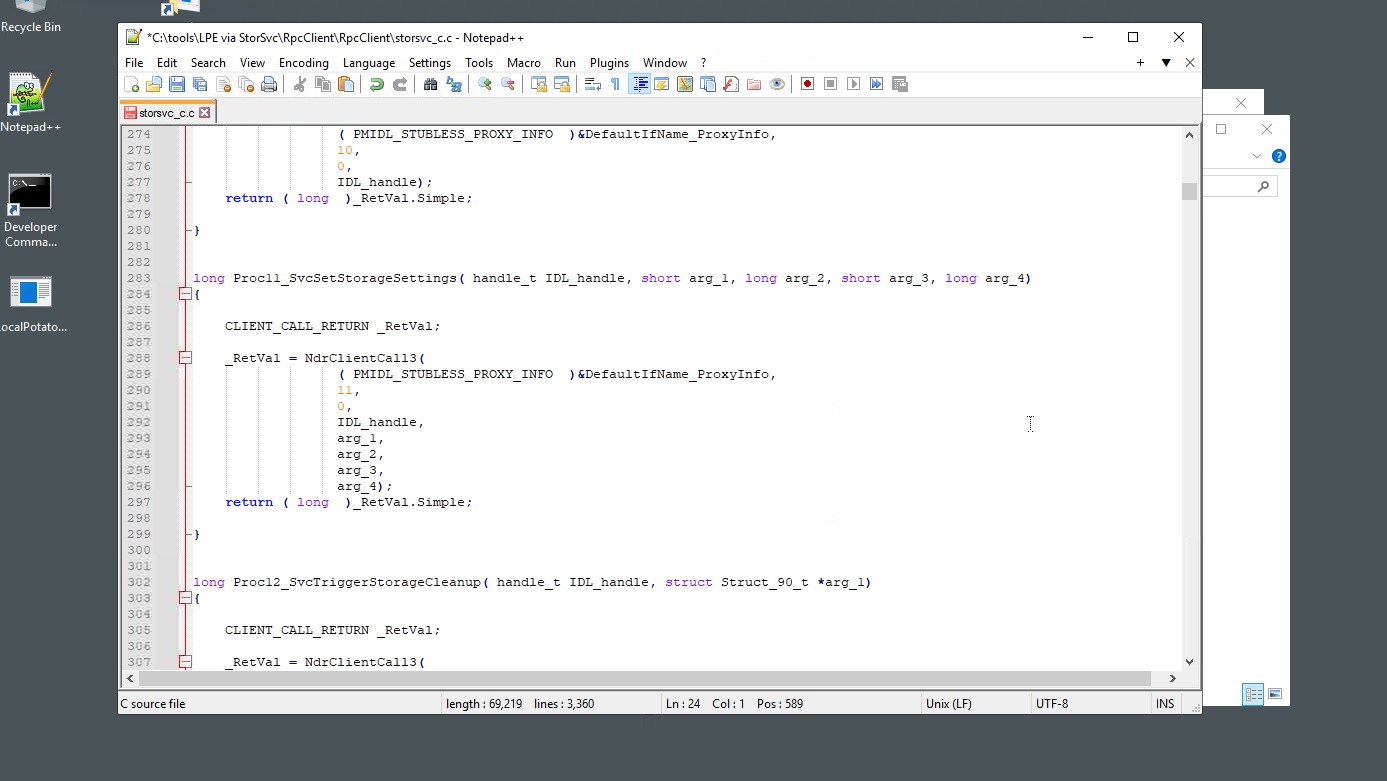The height and width of the screenshot is (781, 1387).
Task: Open the Encoding menu
Action: pyautogui.click(x=304, y=63)
